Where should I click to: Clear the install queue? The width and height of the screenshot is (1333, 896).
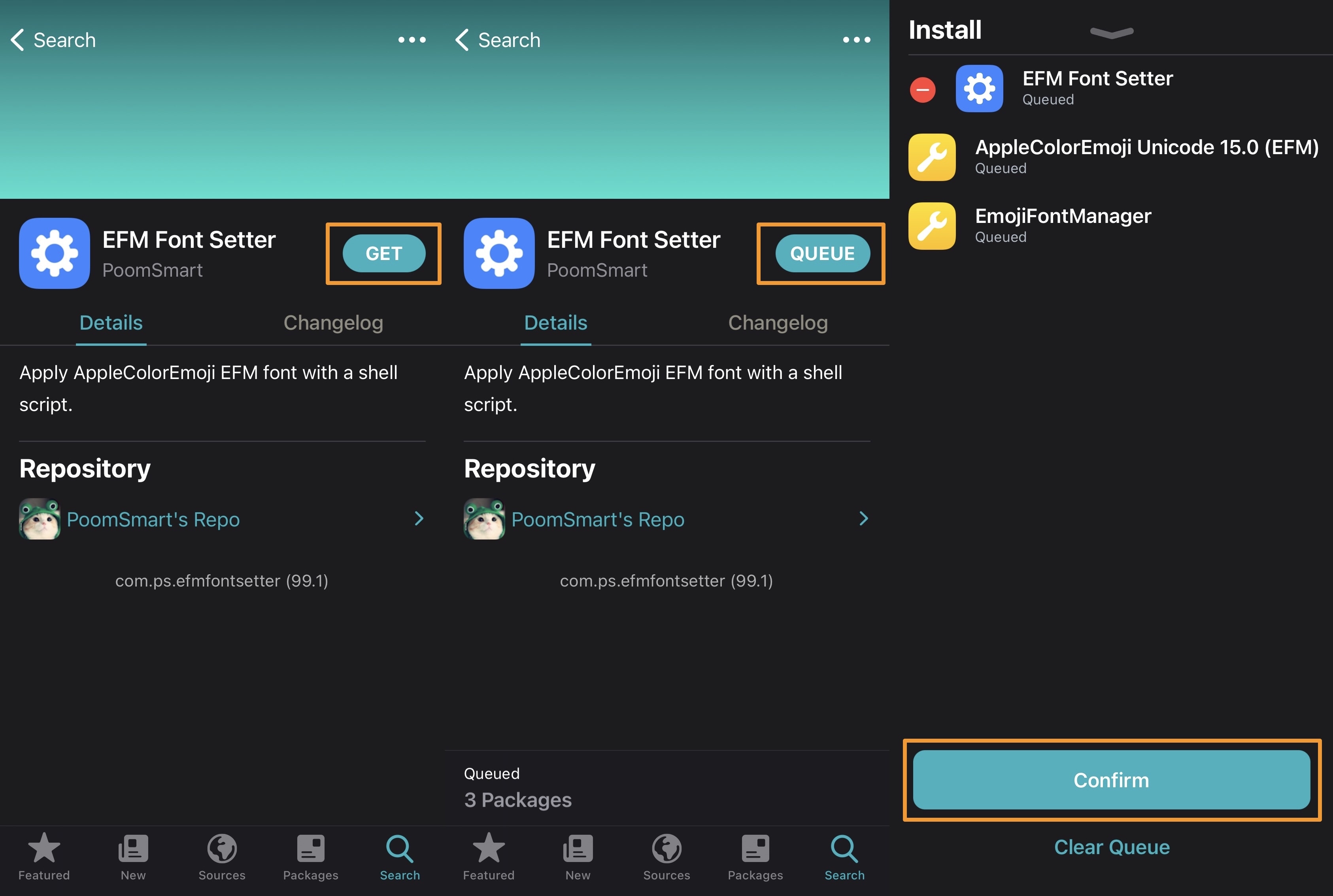pos(1111,847)
